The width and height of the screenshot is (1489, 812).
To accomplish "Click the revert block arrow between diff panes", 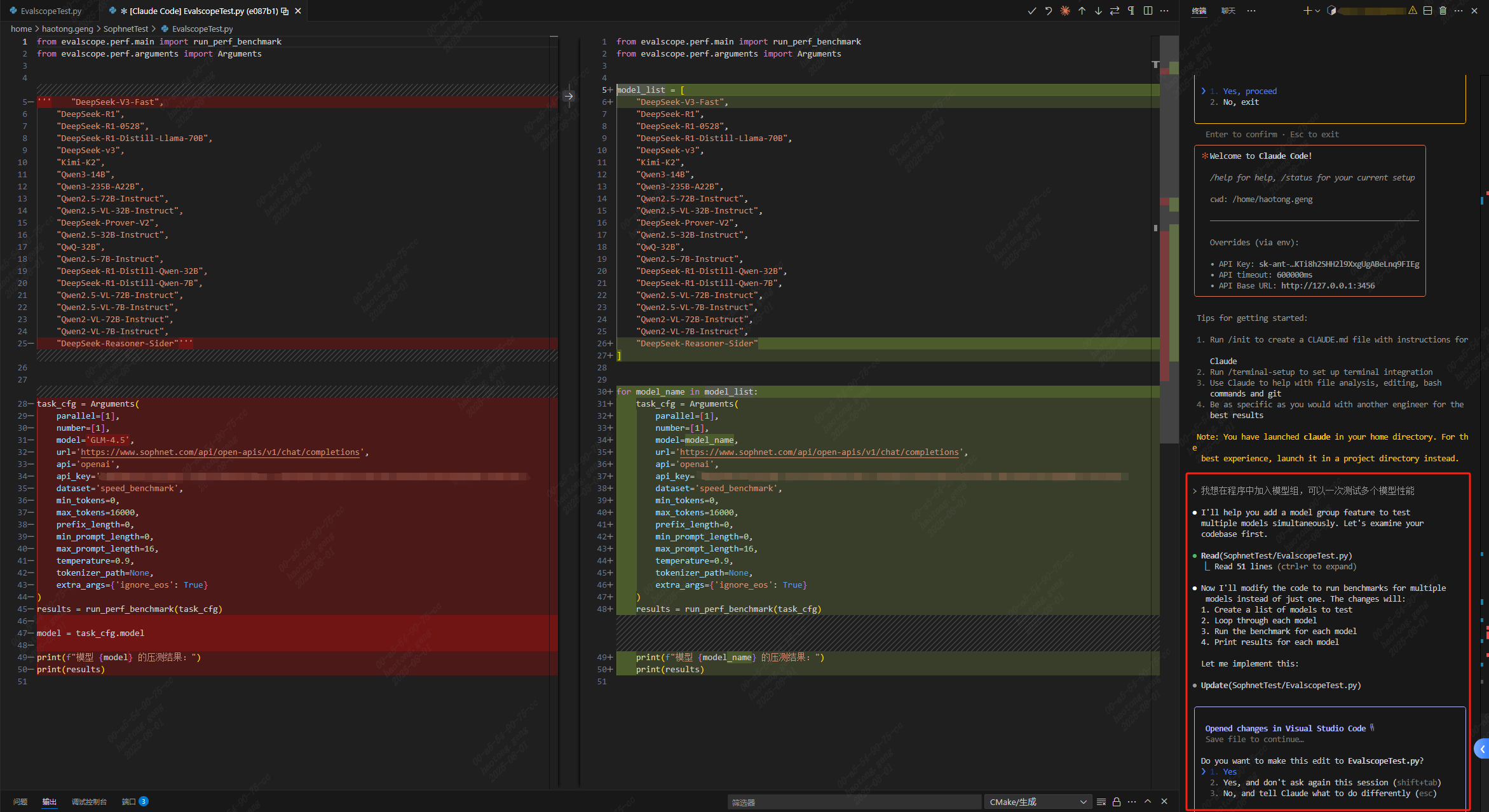I will pyautogui.click(x=569, y=97).
